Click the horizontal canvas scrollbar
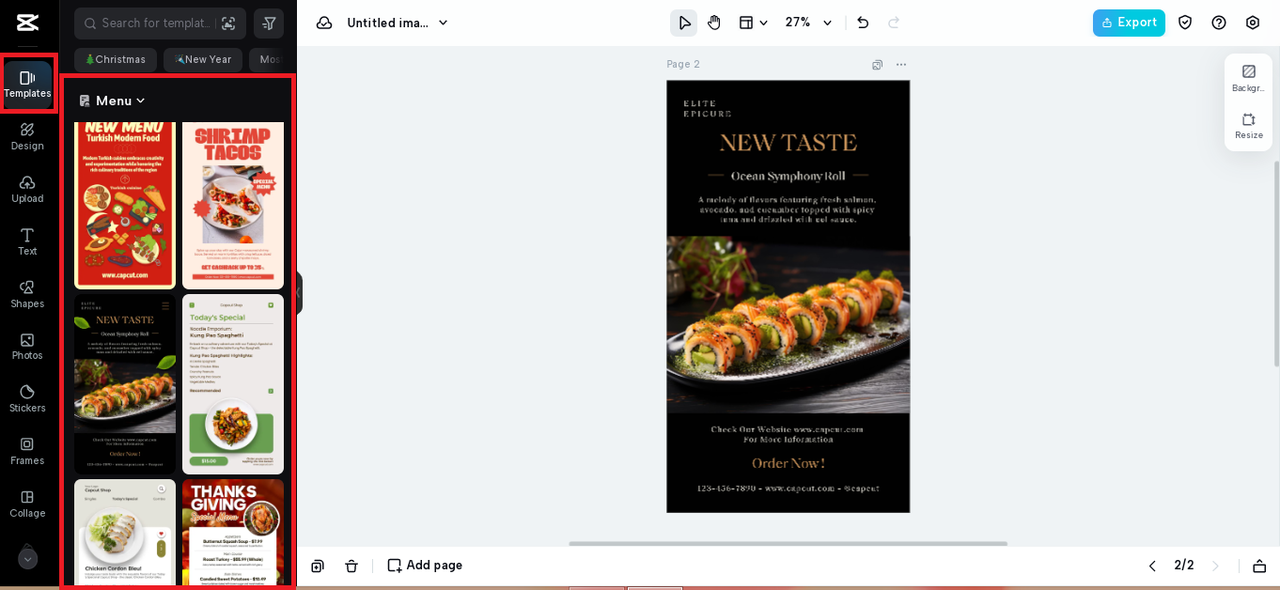This screenshot has height=590, width=1280. coord(788,544)
